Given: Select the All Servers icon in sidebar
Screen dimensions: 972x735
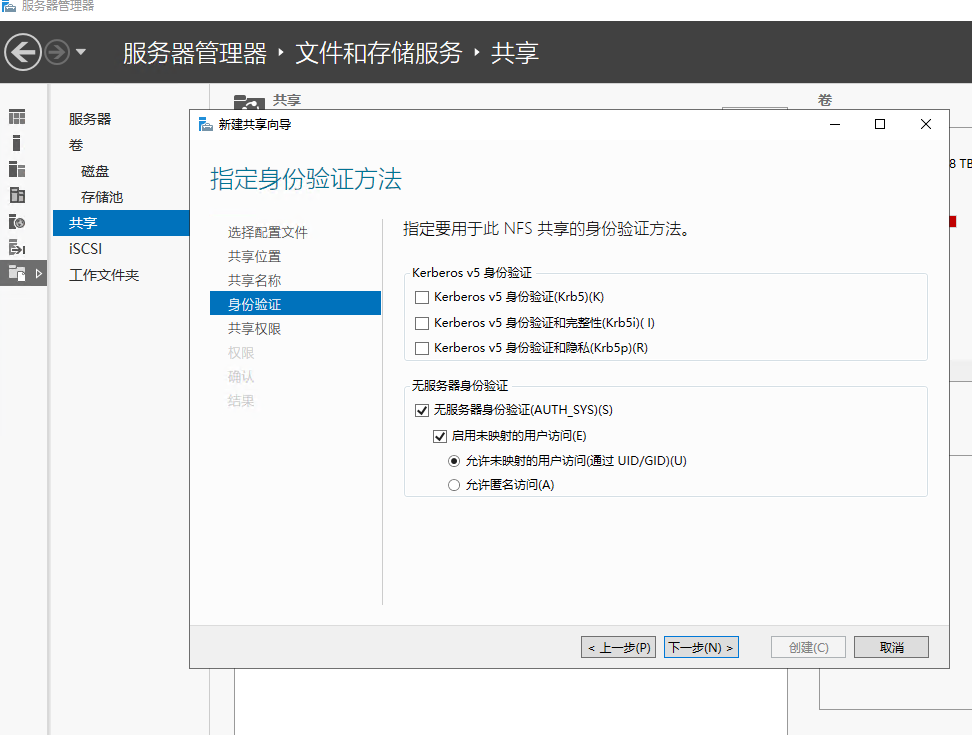Looking at the screenshot, I should click(17, 169).
